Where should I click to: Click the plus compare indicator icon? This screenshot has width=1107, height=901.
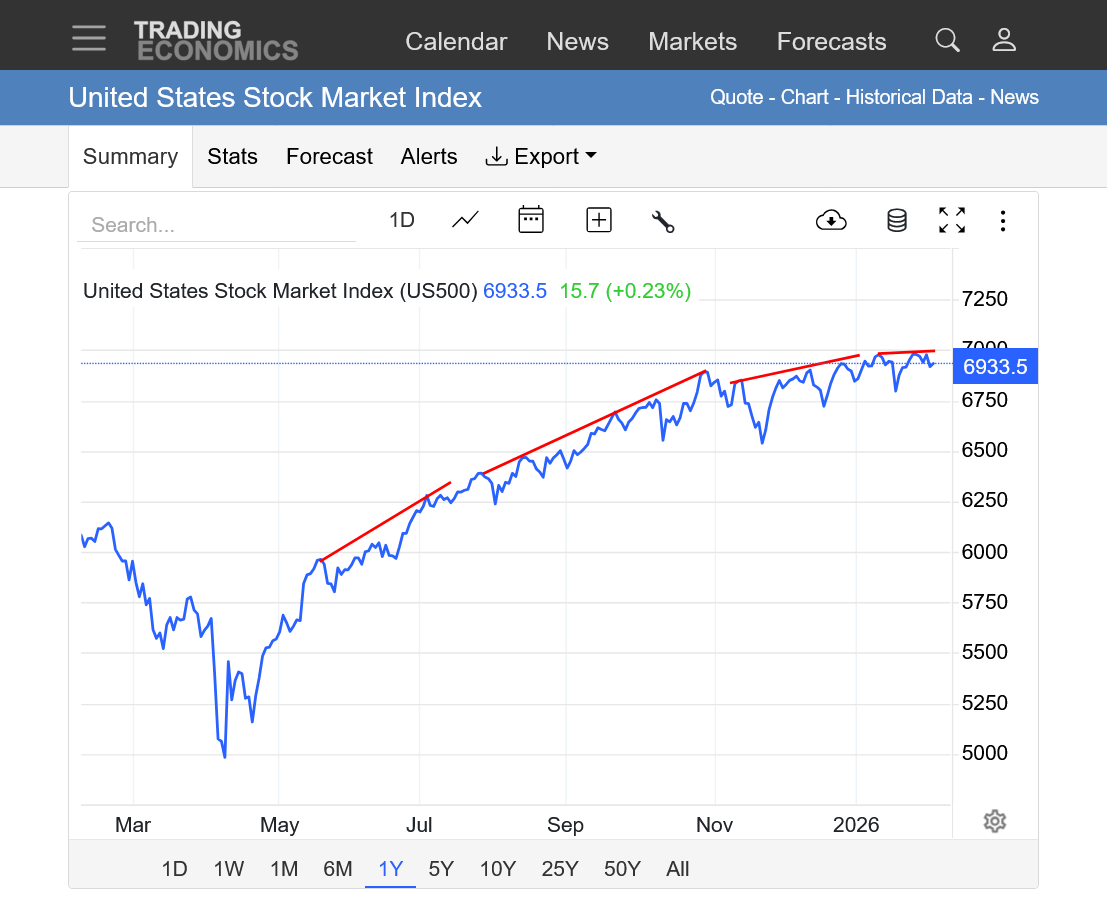[x=599, y=220]
